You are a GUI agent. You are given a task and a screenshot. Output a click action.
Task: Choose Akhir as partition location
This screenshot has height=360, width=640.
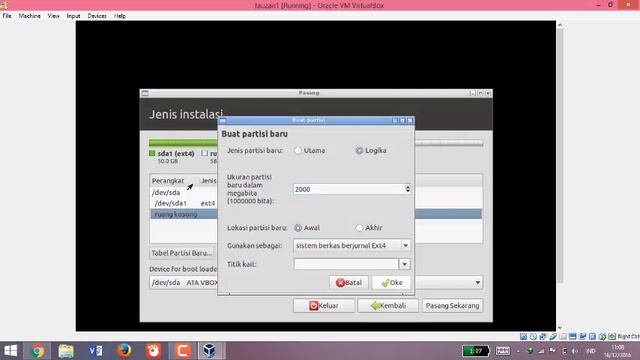[359, 228]
